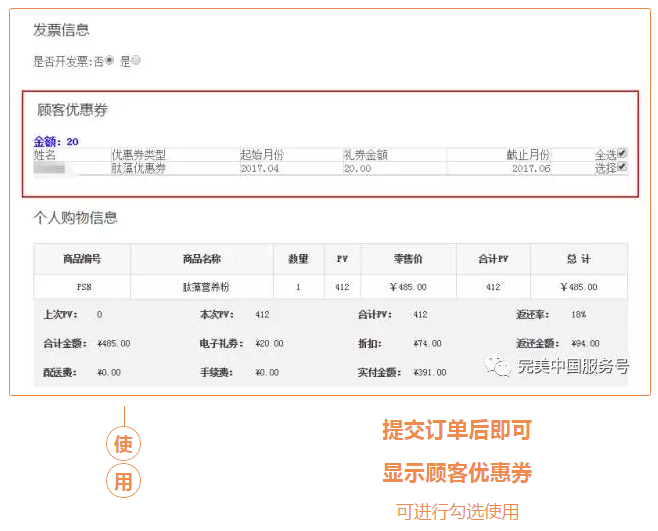Screen dimensions: 658x531
Task: Click the 商品名称 table header
Action: coord(202,259)
